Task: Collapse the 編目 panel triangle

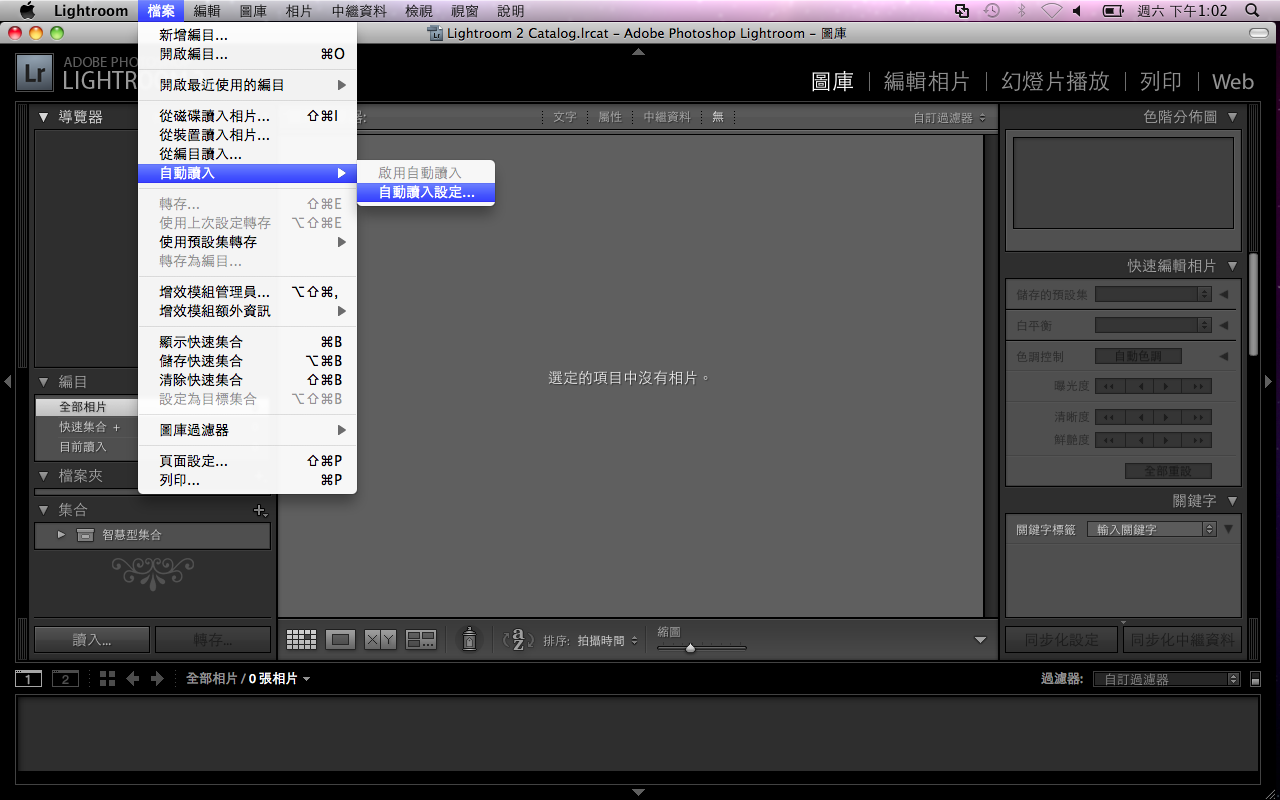Action: [x=43, y=382]
